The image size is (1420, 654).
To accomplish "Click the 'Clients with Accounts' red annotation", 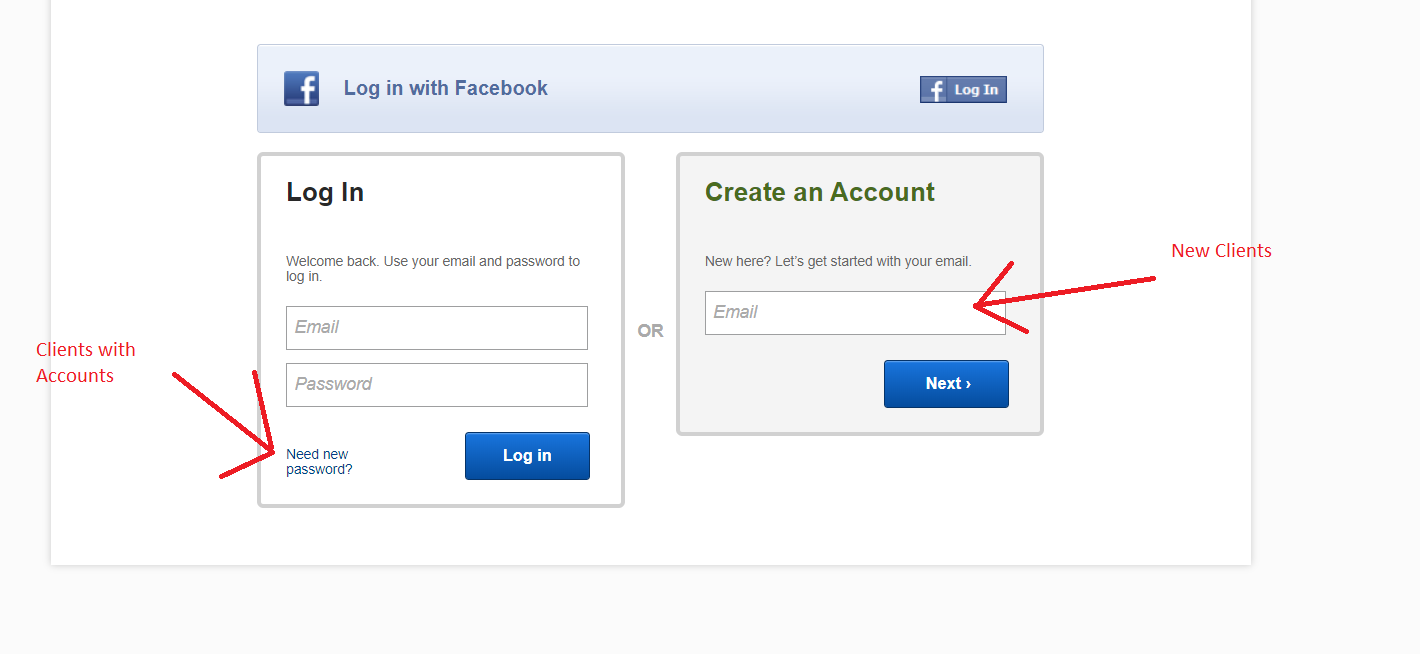I will pyautogui.click(x=85, y=362).
